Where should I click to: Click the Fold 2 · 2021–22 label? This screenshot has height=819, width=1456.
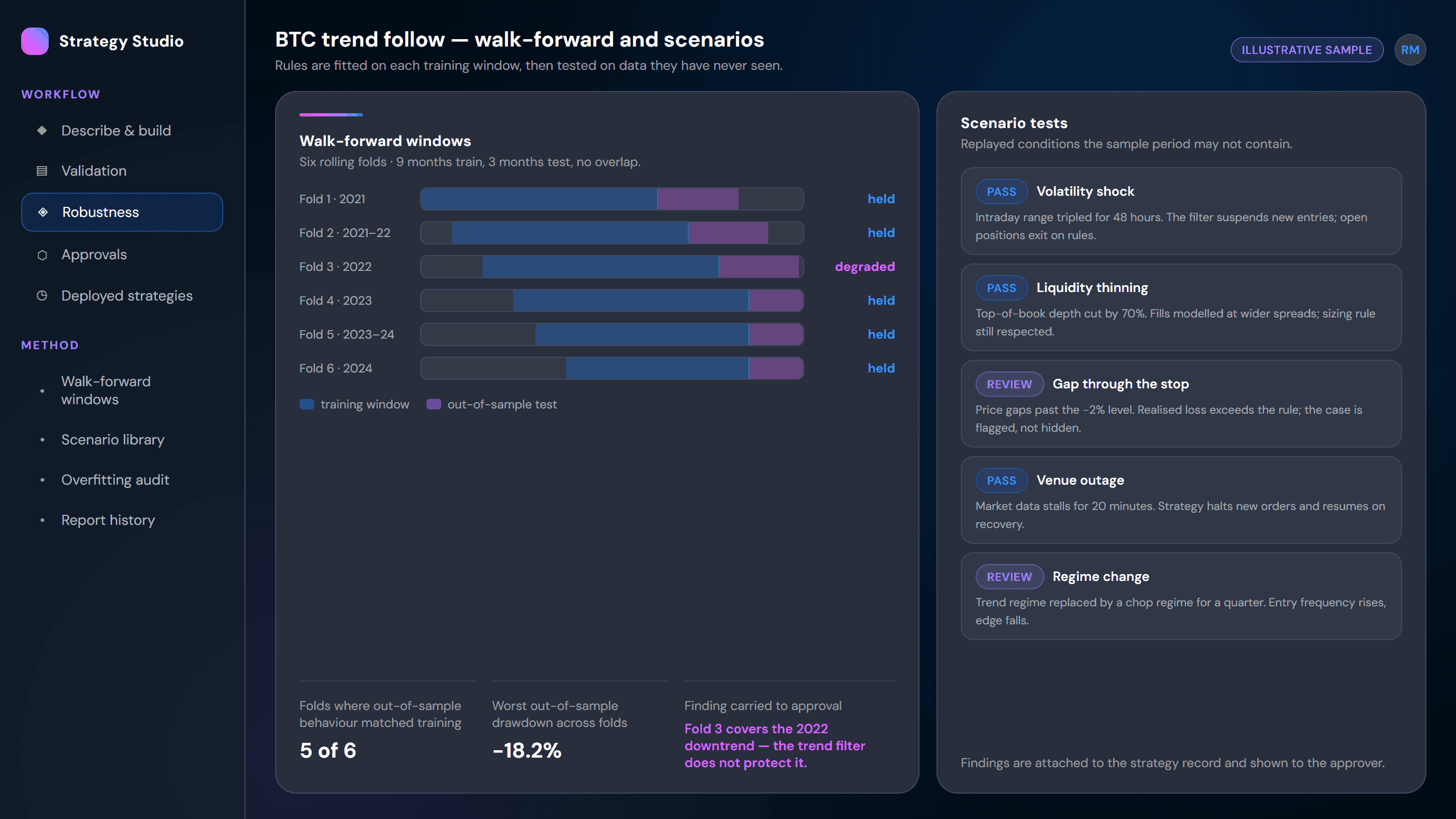pyautogui.click(x=345, y=233)
